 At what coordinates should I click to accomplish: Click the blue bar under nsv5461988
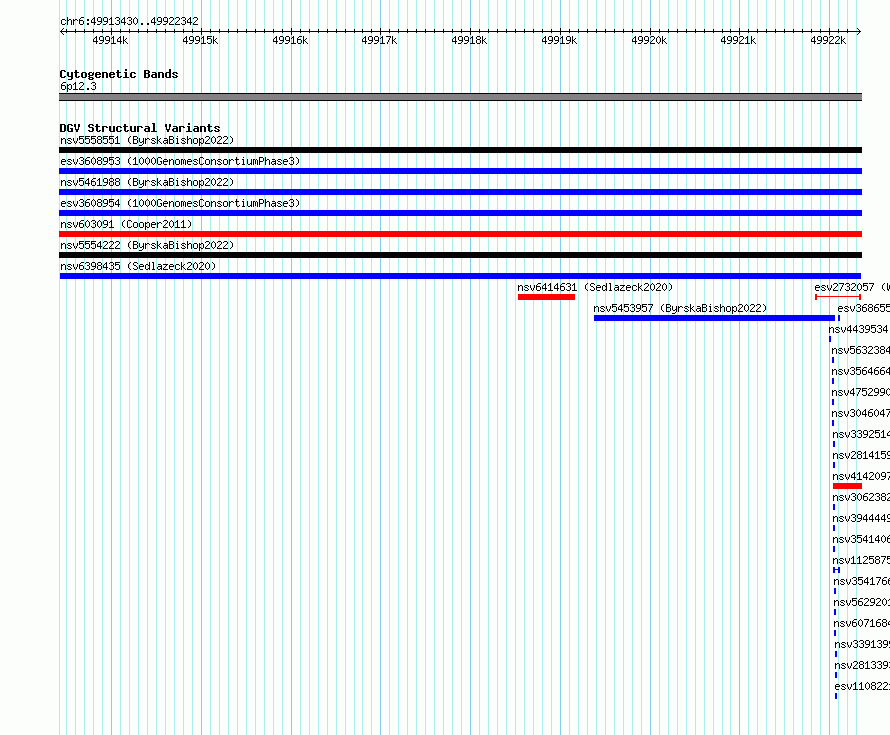(460, 192)
